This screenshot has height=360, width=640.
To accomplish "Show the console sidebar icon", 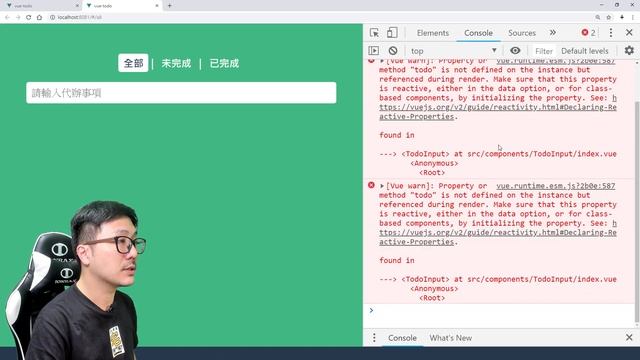I will (373, 51).
